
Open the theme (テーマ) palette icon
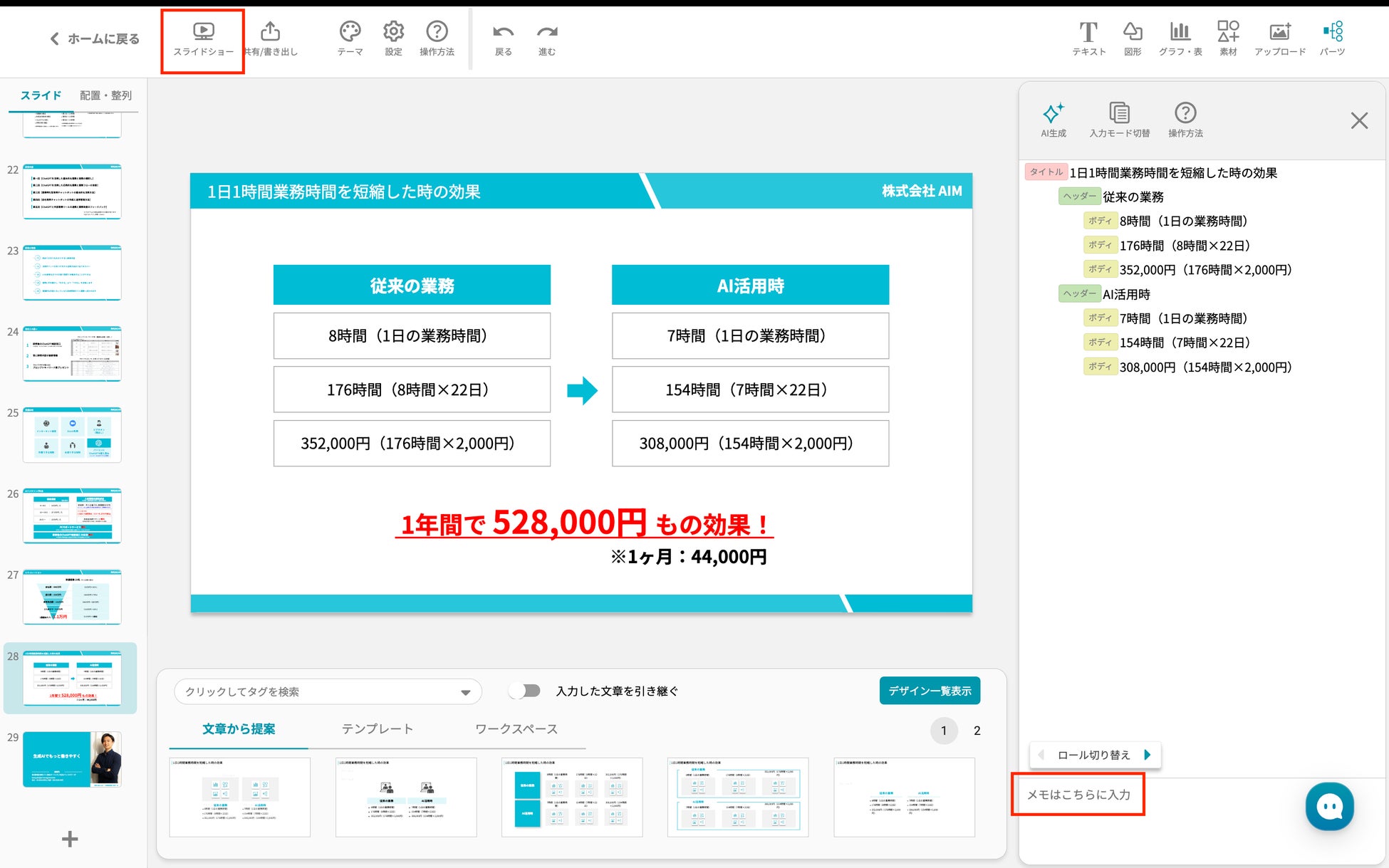tap(350, 32)
